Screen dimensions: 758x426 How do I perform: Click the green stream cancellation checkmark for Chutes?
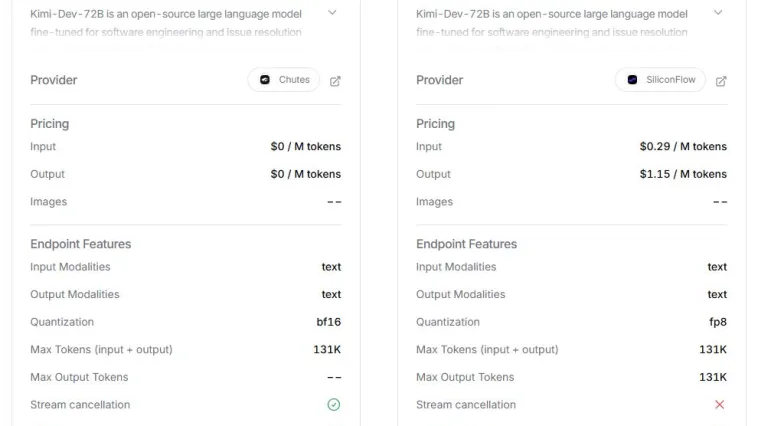[x=334, y=405]
